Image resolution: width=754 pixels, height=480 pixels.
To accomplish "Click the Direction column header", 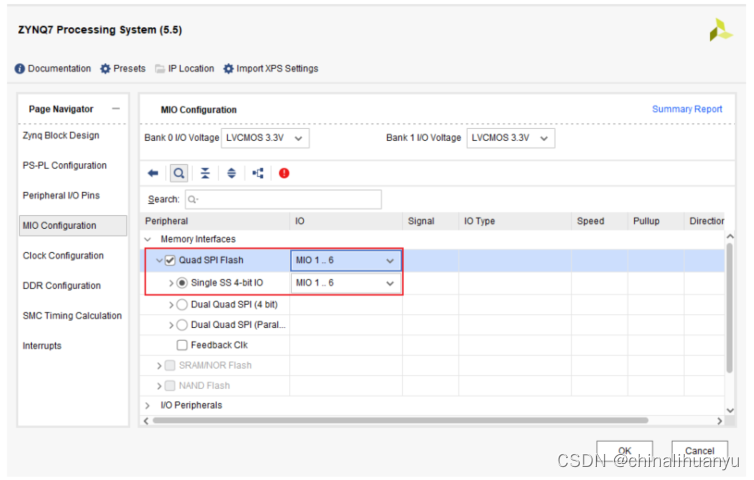I will tap(704, 221).
